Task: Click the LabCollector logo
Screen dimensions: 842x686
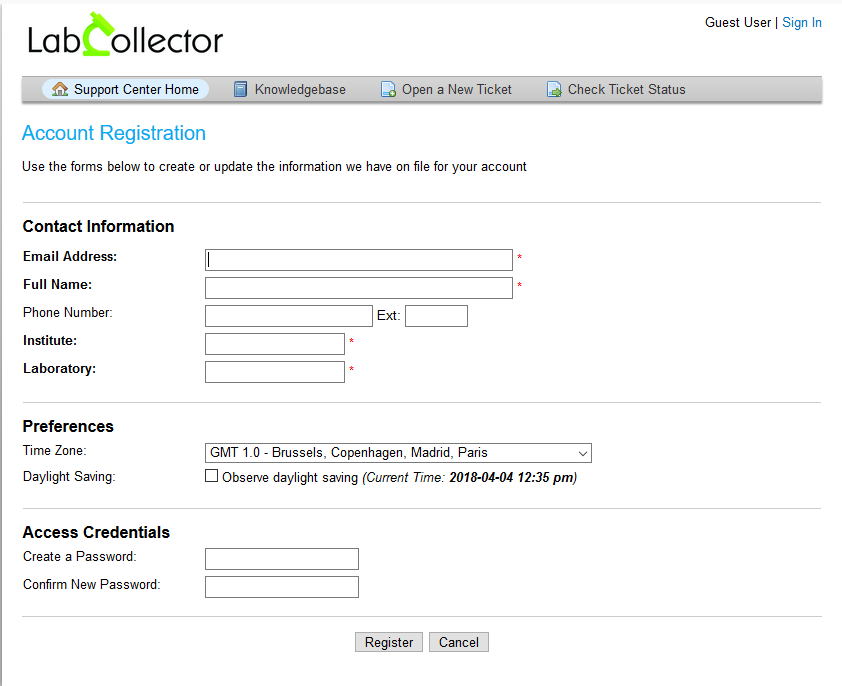Action: tap(125, 35)
